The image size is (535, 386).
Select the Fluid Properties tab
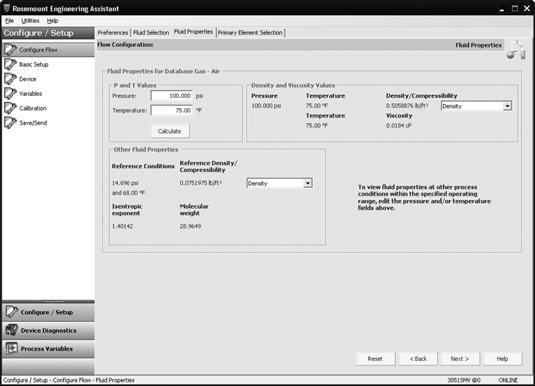tap(193, 32)
